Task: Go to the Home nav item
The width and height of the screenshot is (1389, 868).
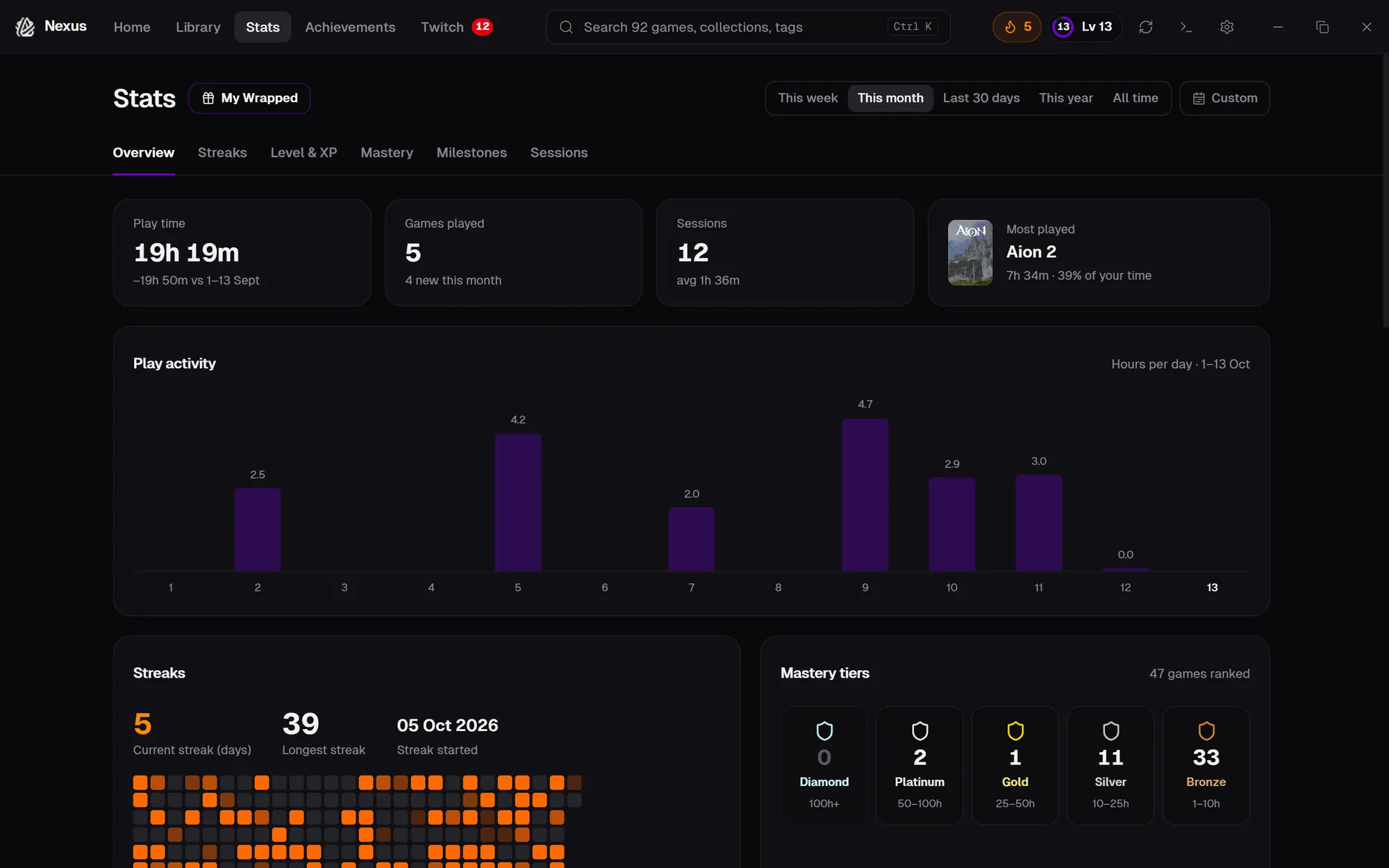Action: pos(132,27)
